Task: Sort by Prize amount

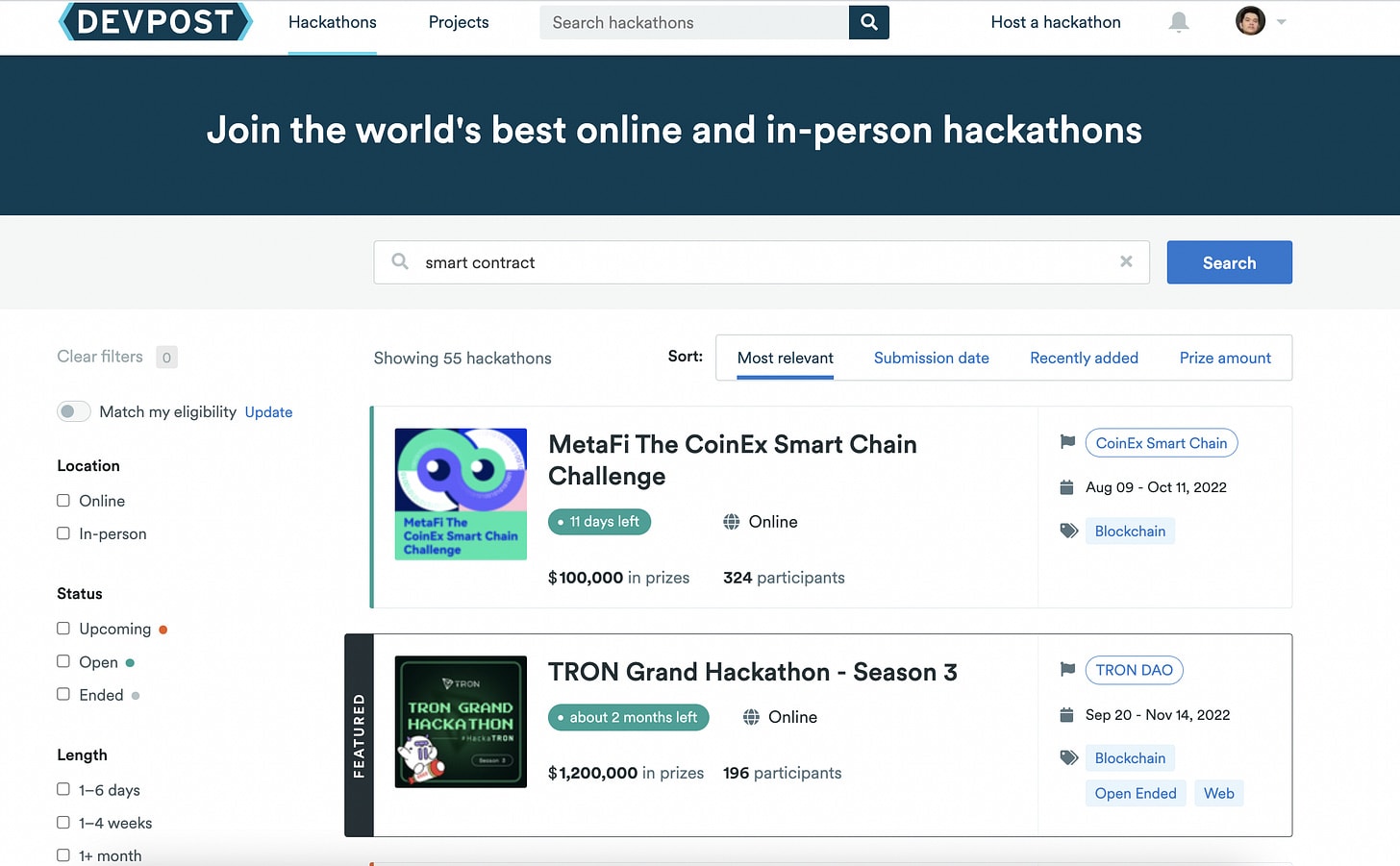Action: (x=1225, y=358)
